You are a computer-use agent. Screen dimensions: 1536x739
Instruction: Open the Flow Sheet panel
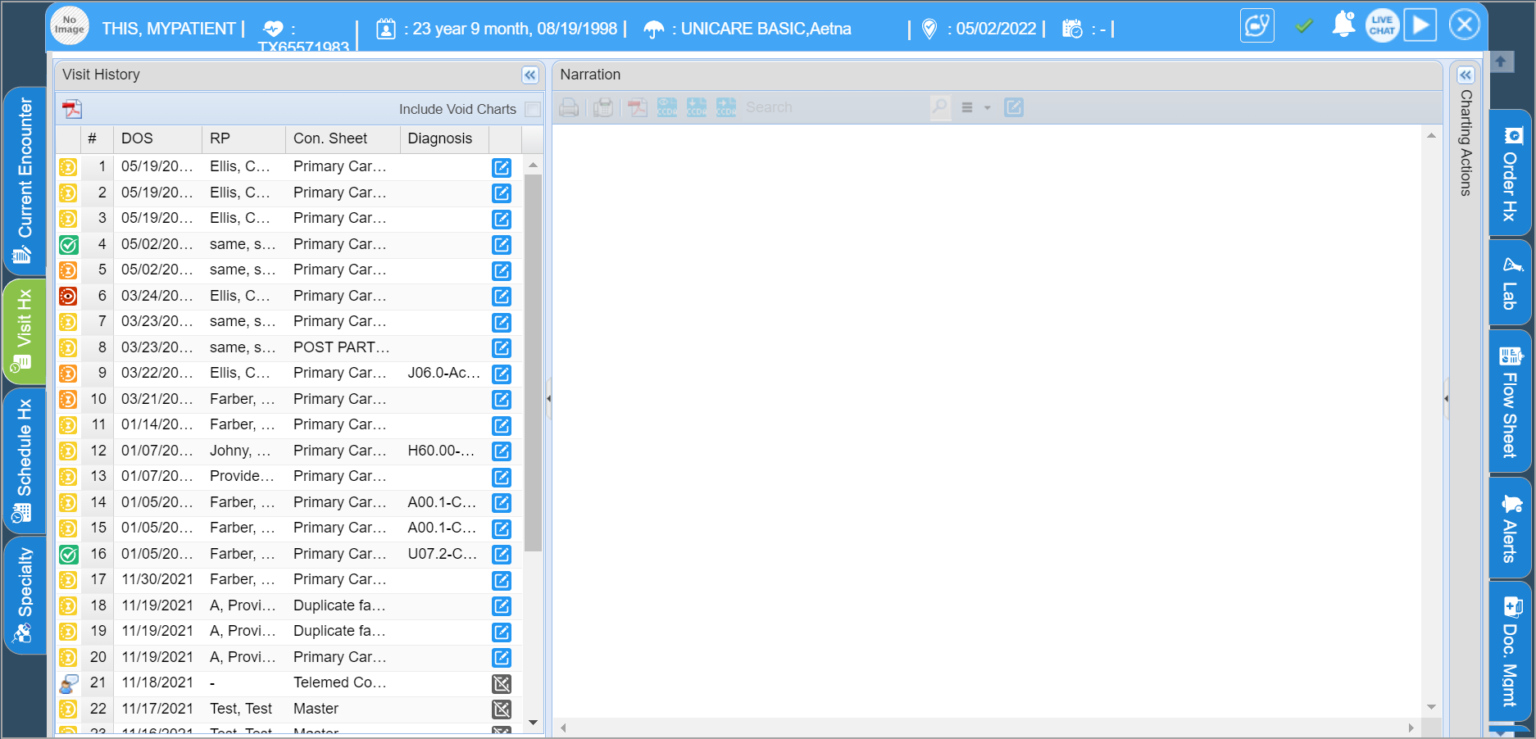click(x=1510, y=402)
